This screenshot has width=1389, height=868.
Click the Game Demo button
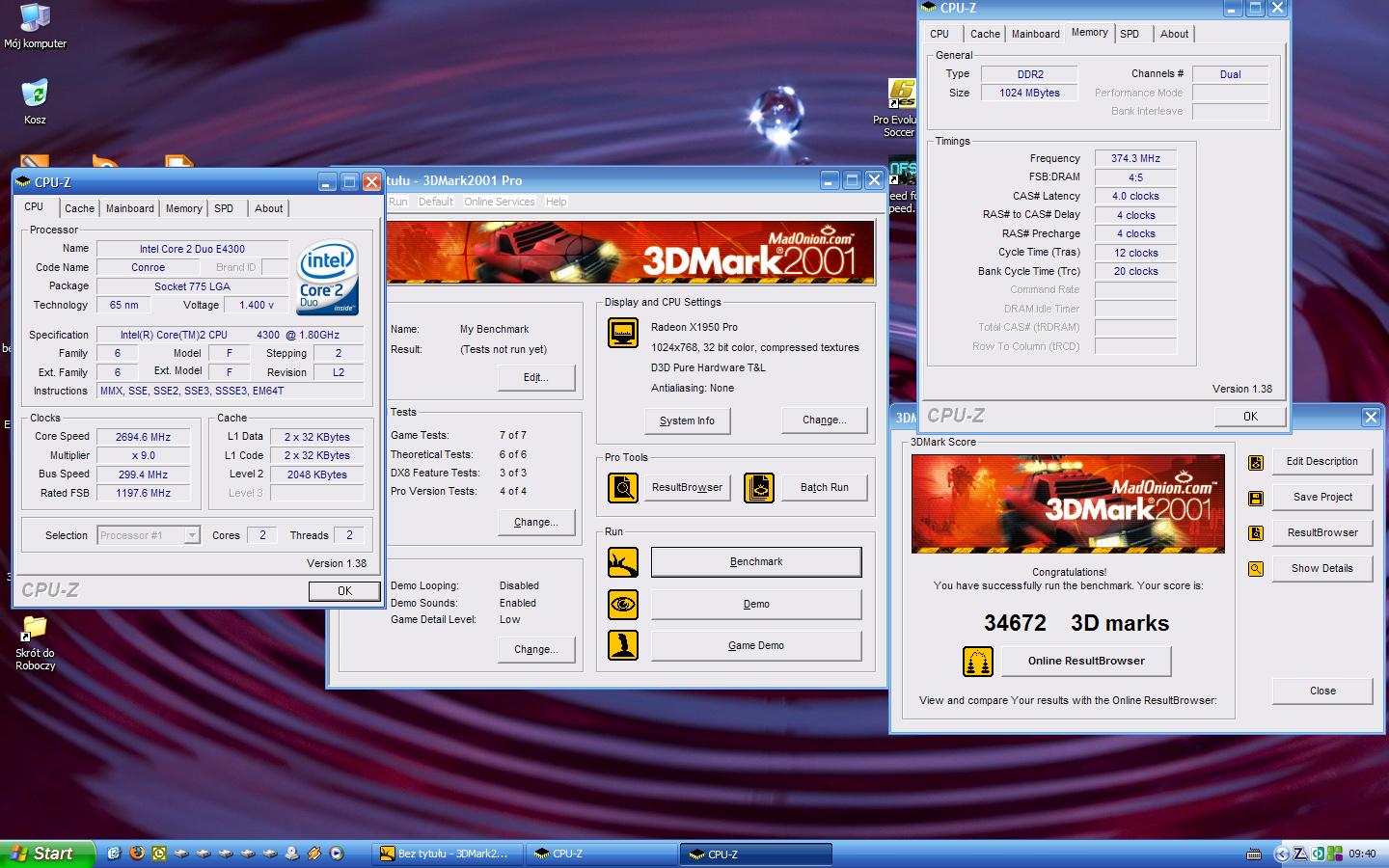tap(756, 645)
